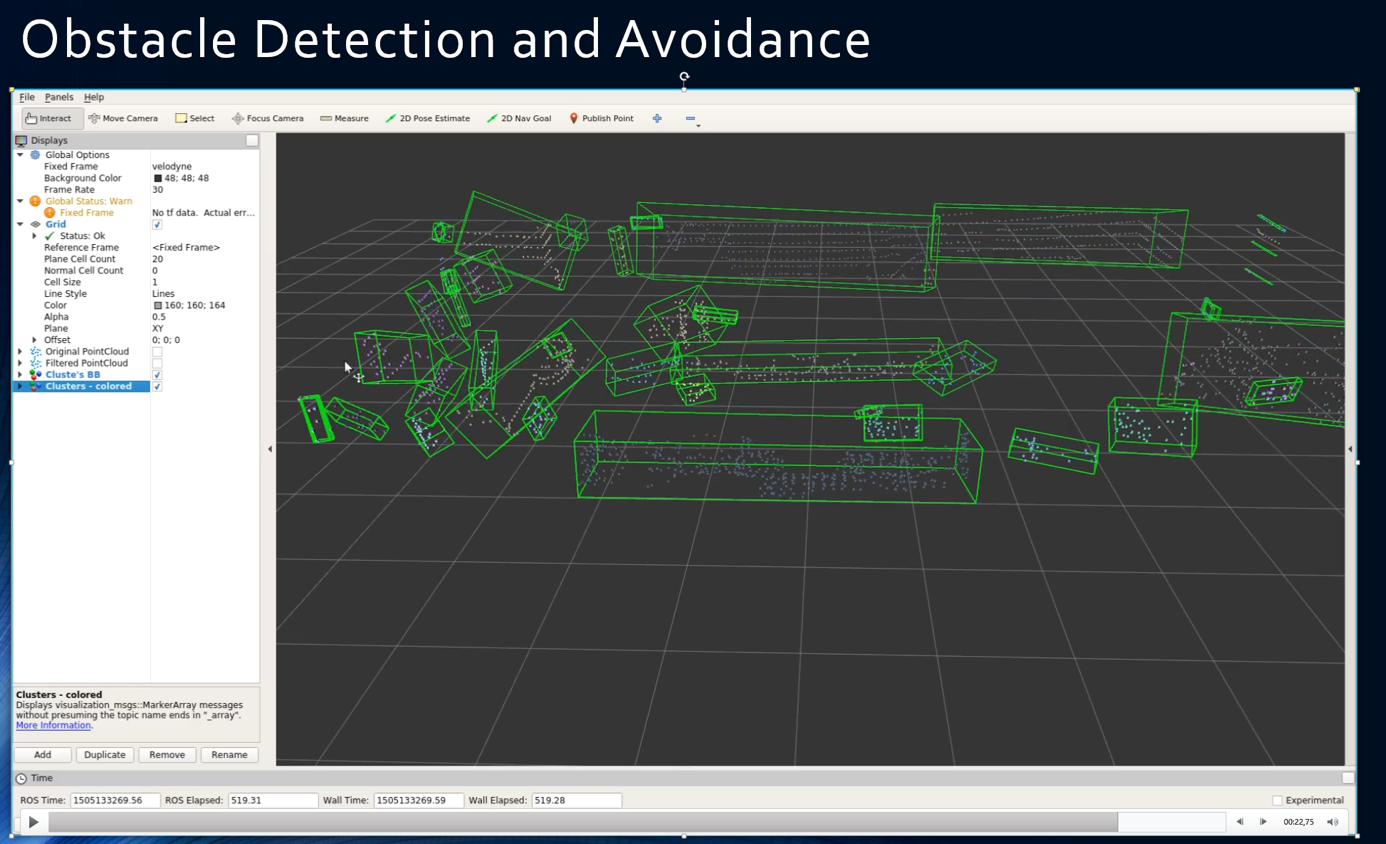Open the Panels menu

point(59,97)
